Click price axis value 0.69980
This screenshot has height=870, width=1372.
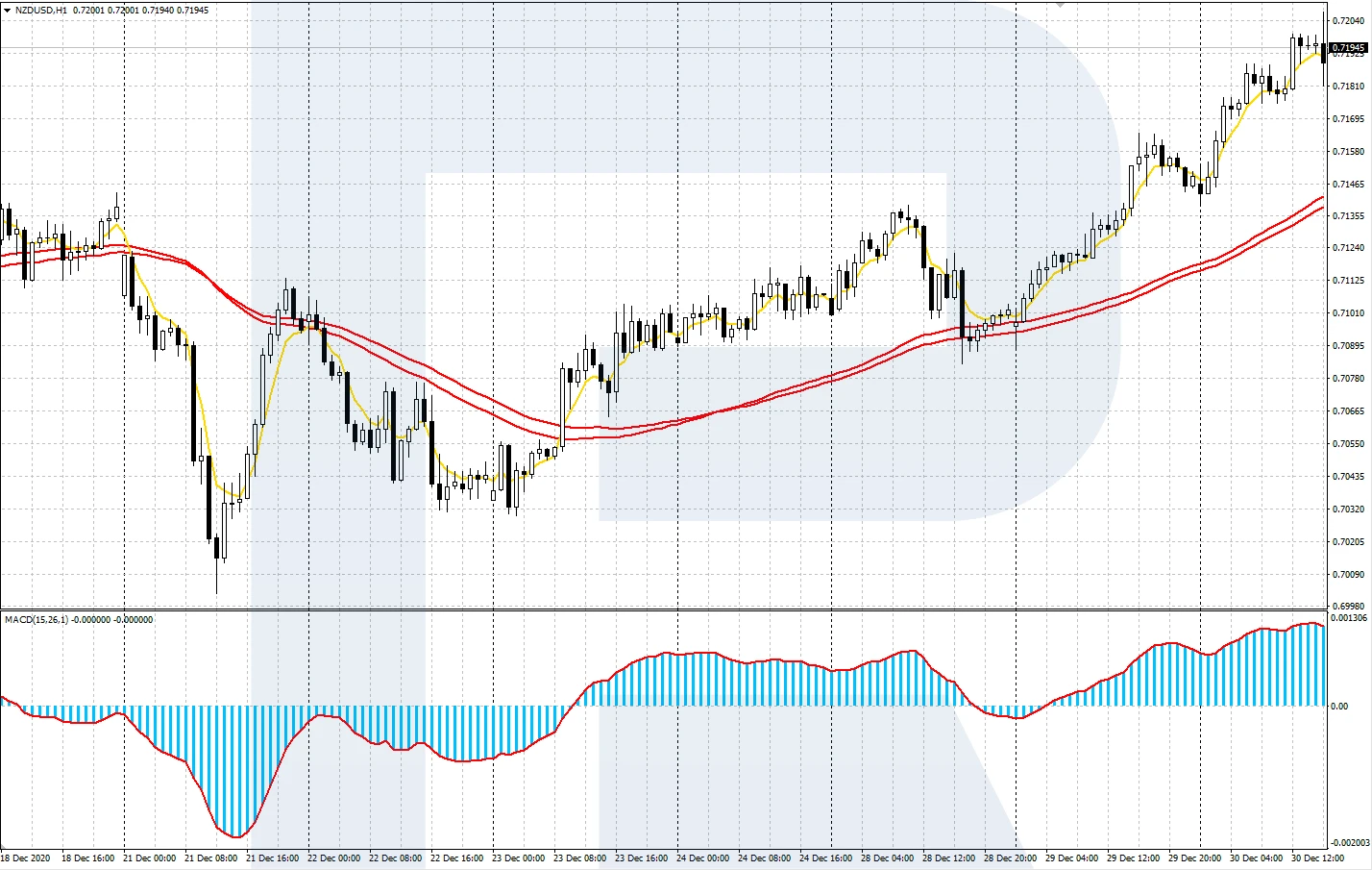pos(1349,607)
